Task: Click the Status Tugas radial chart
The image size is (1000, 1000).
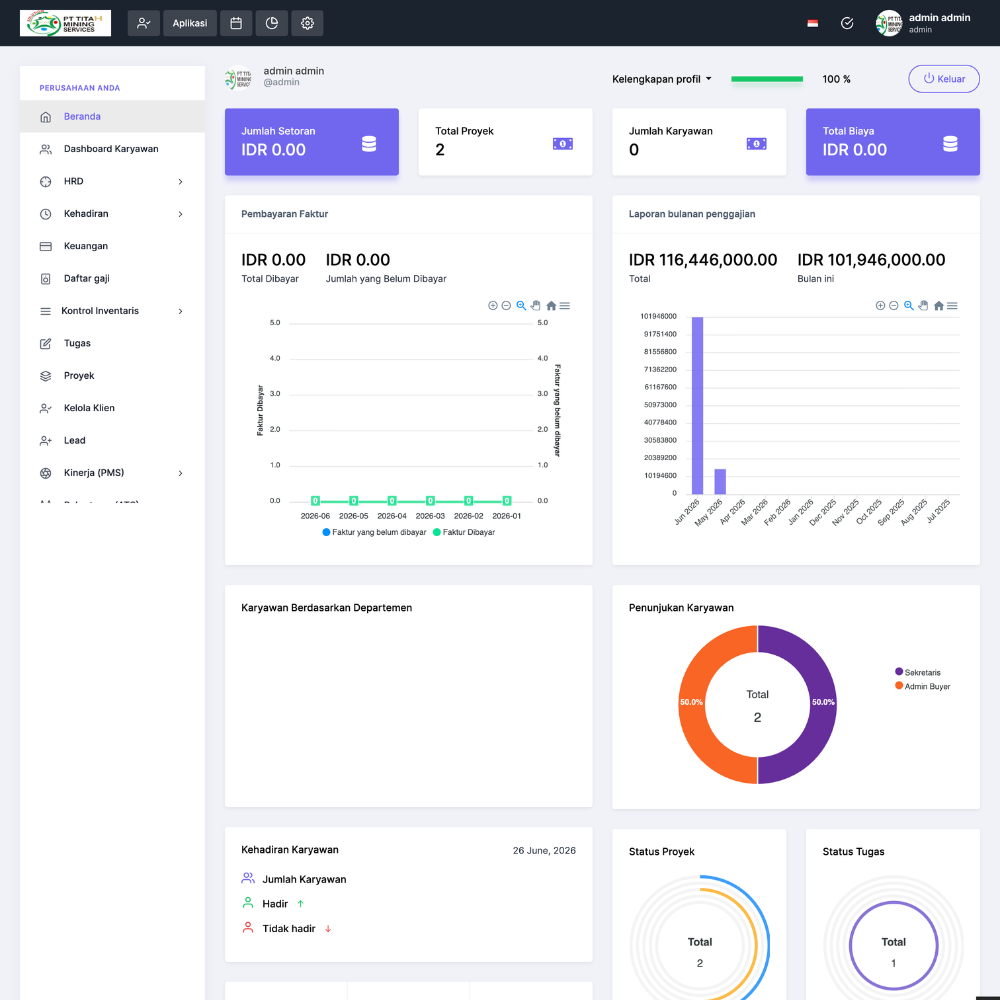Action: (x=893, y=939)
